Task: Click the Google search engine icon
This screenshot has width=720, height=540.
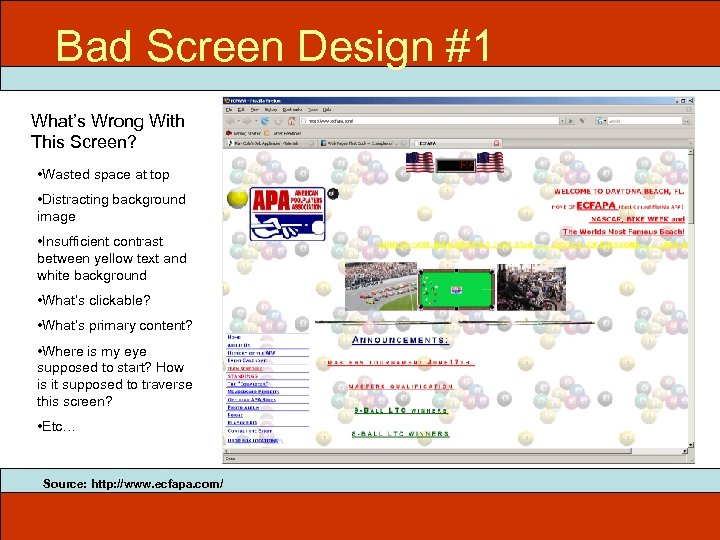Action: click(599, 121)
